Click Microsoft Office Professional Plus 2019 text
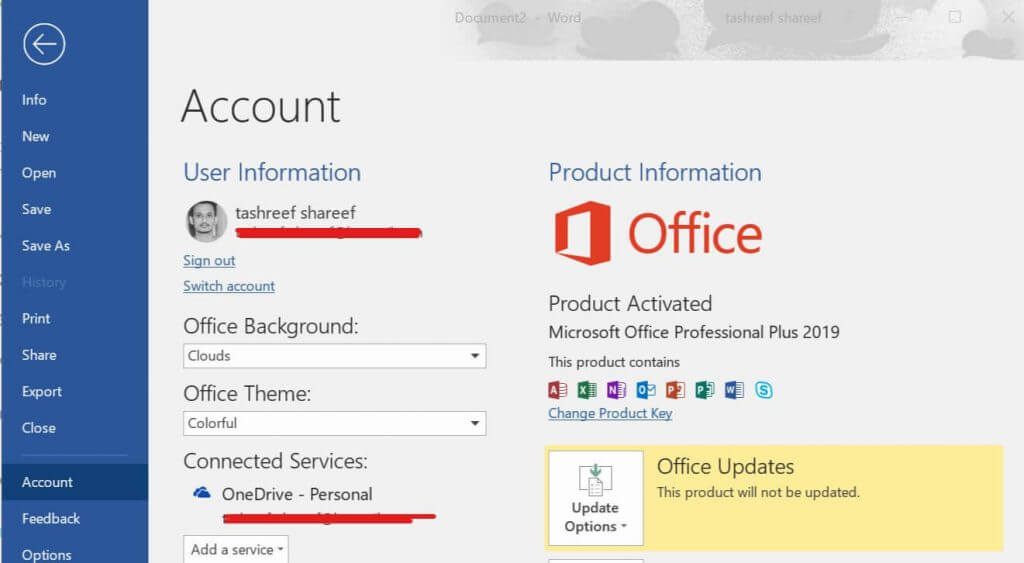Viewport: 1024px width, 563px height. pyautogui.click(x=694, y=332)
